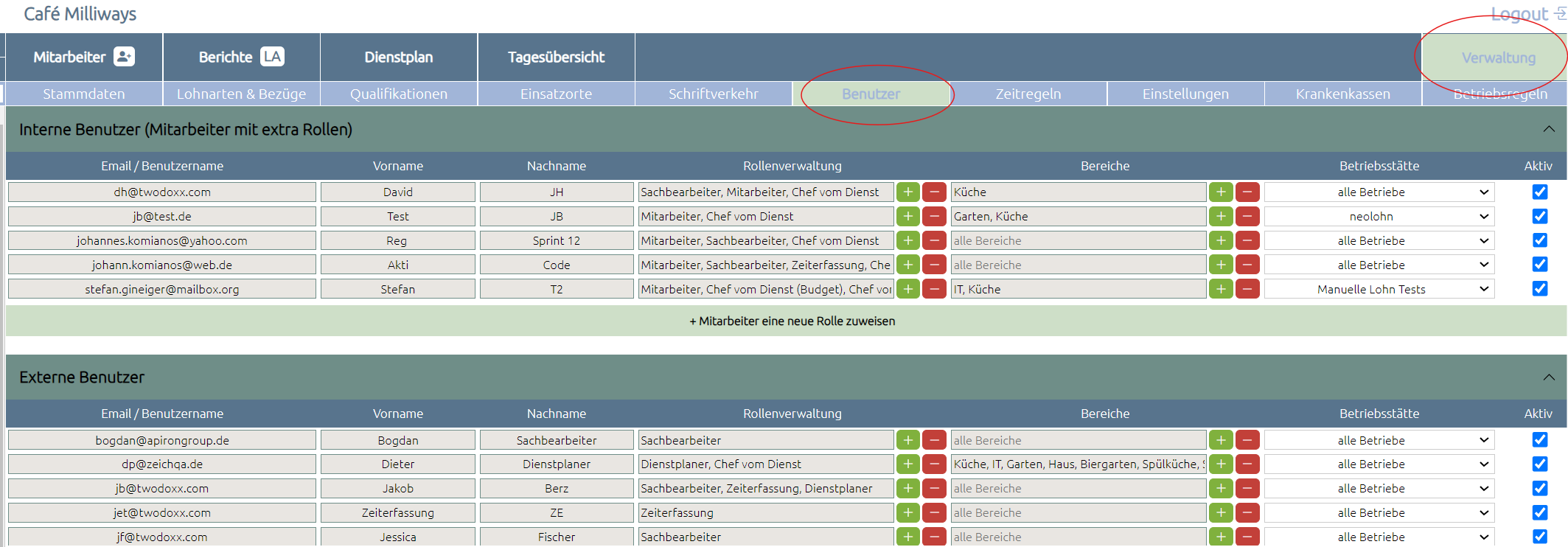Remove a role from jb@test.de

pyautogui.click(x=934, y=216)
